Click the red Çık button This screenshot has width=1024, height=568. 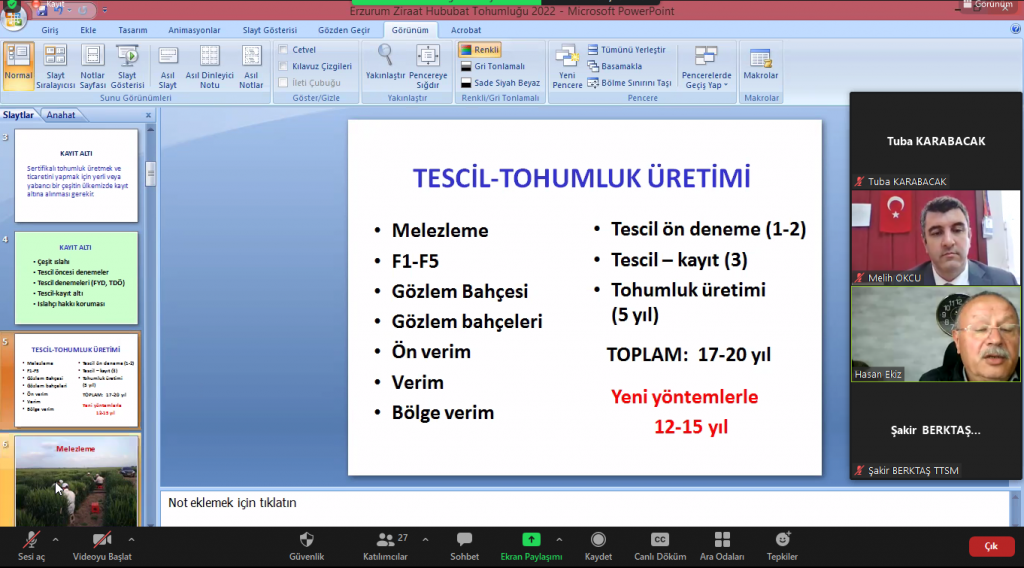click(991, 546)
